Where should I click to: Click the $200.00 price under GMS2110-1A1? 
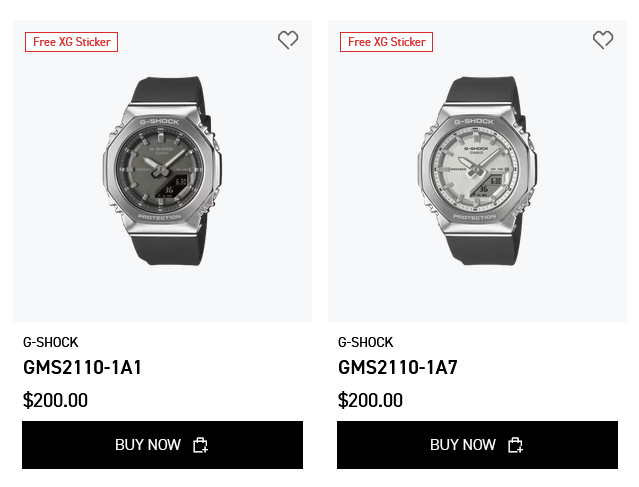point(56,401)
